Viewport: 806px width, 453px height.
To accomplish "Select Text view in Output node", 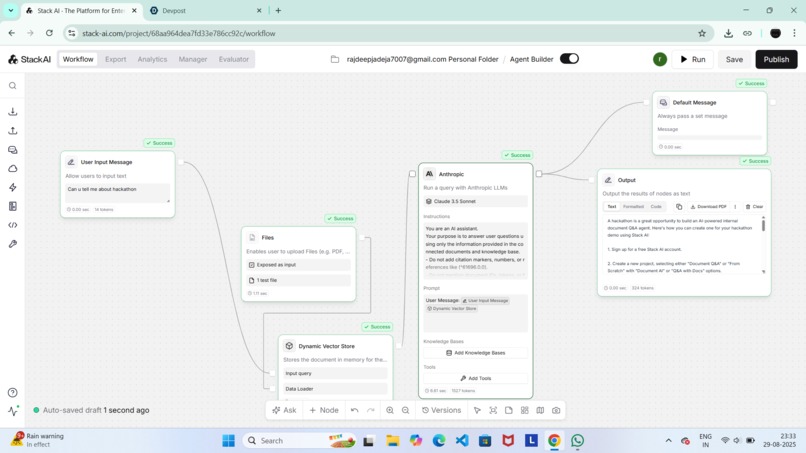I will coord(612,207).
